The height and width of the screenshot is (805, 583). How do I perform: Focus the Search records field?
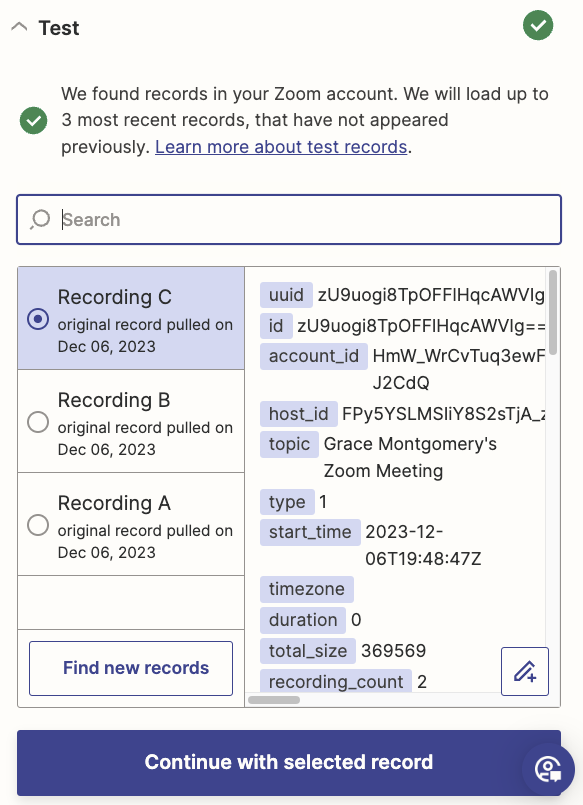click(x=289, y=220)
